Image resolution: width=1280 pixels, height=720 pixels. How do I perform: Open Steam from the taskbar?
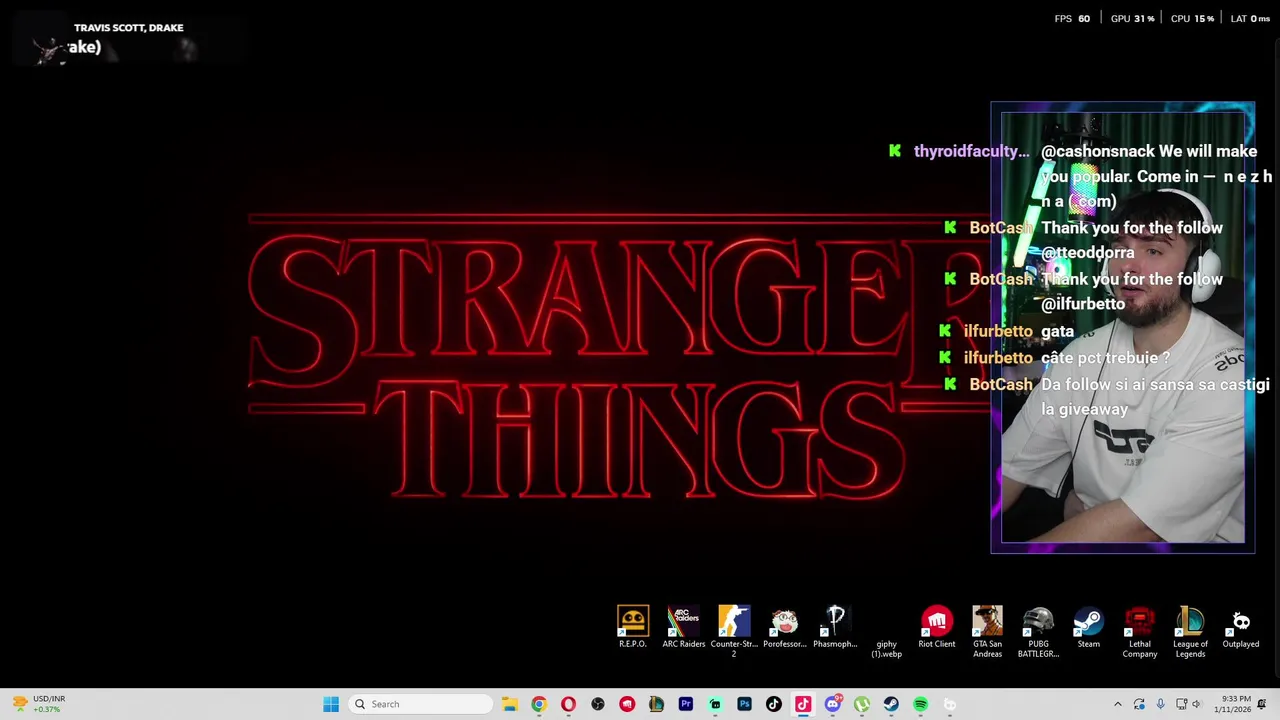891,704
